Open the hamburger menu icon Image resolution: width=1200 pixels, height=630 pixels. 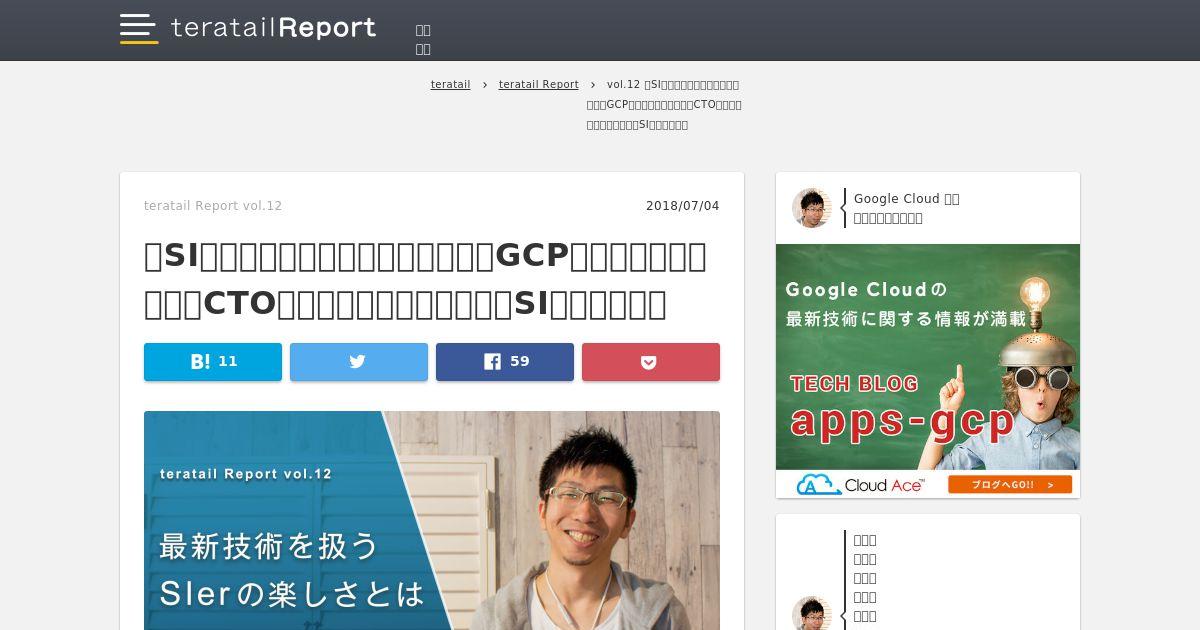(139, 28)
